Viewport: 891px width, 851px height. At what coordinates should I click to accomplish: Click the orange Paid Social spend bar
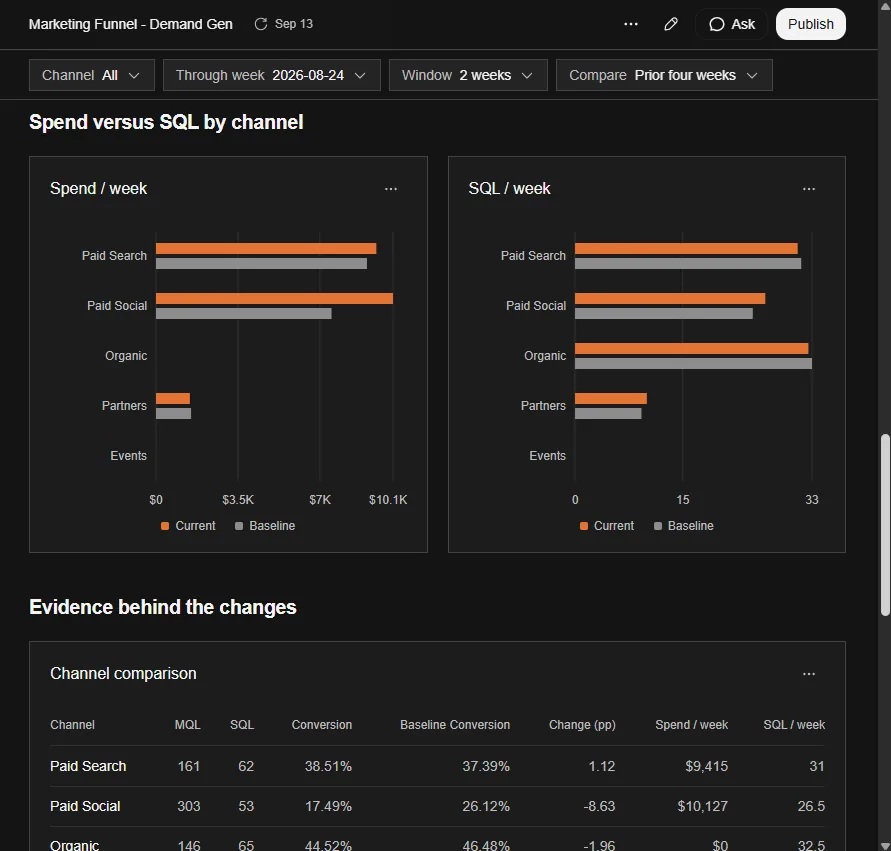tap(274, 299)
